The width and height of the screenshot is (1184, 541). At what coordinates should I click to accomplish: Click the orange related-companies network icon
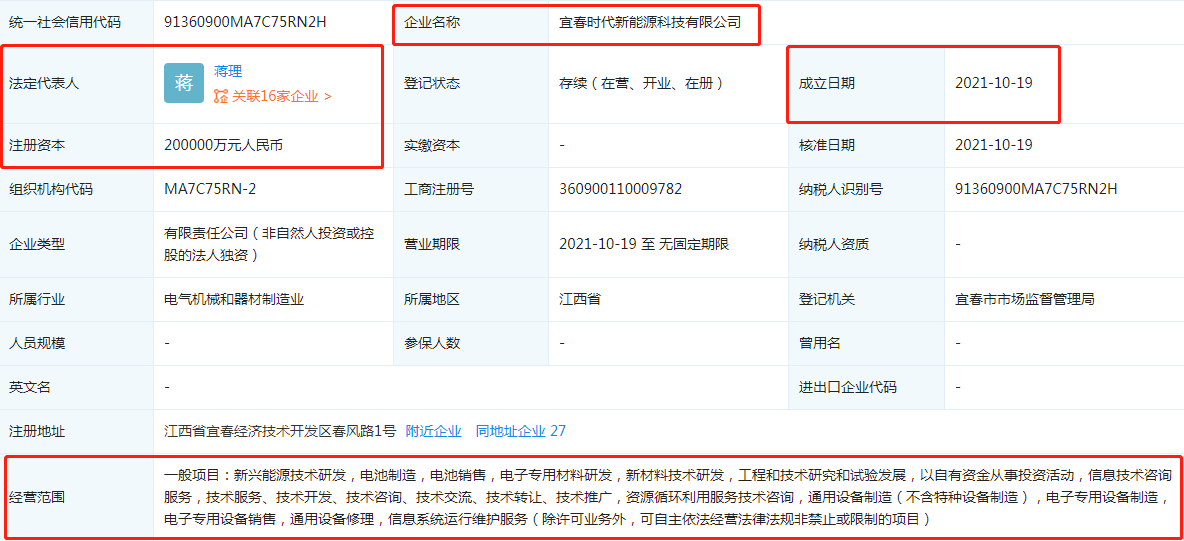click(x=221, y=97)
